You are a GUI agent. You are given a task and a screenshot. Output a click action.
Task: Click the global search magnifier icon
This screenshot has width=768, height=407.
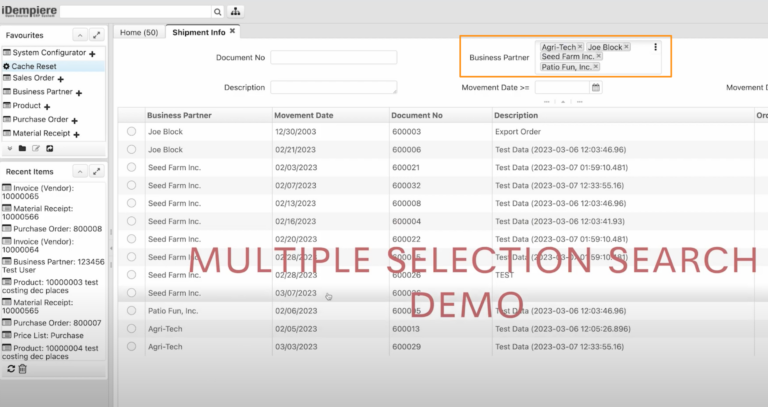[x=218, y=12]
